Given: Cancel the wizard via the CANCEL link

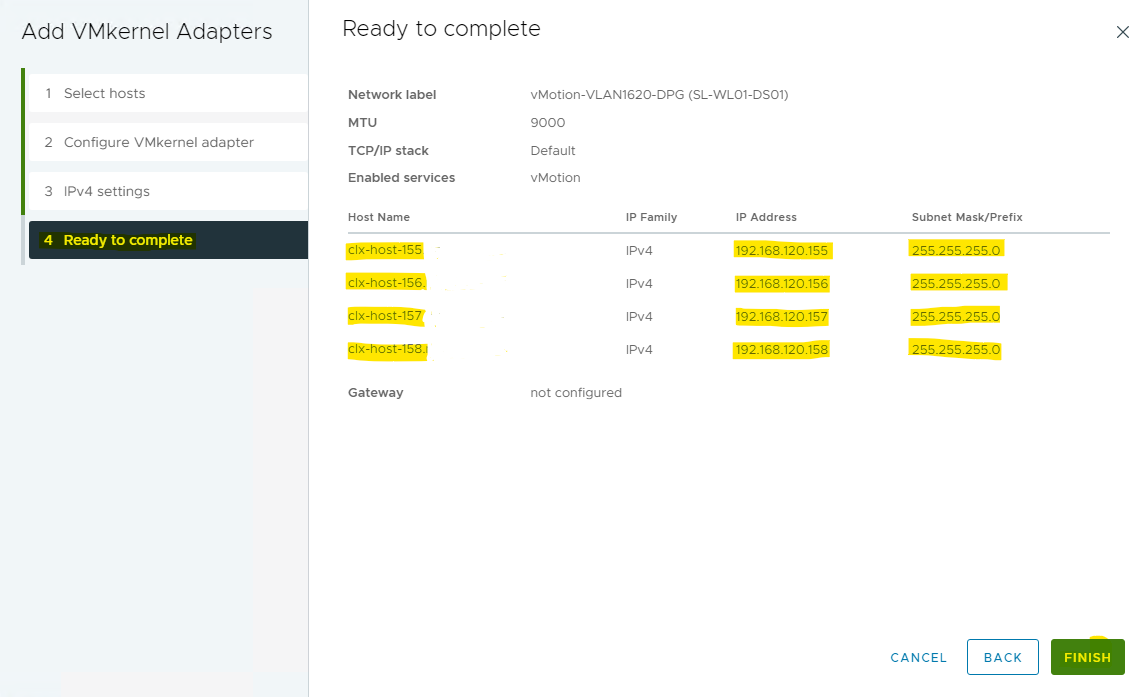Looking at the screenshot, I should coord(918,657).
